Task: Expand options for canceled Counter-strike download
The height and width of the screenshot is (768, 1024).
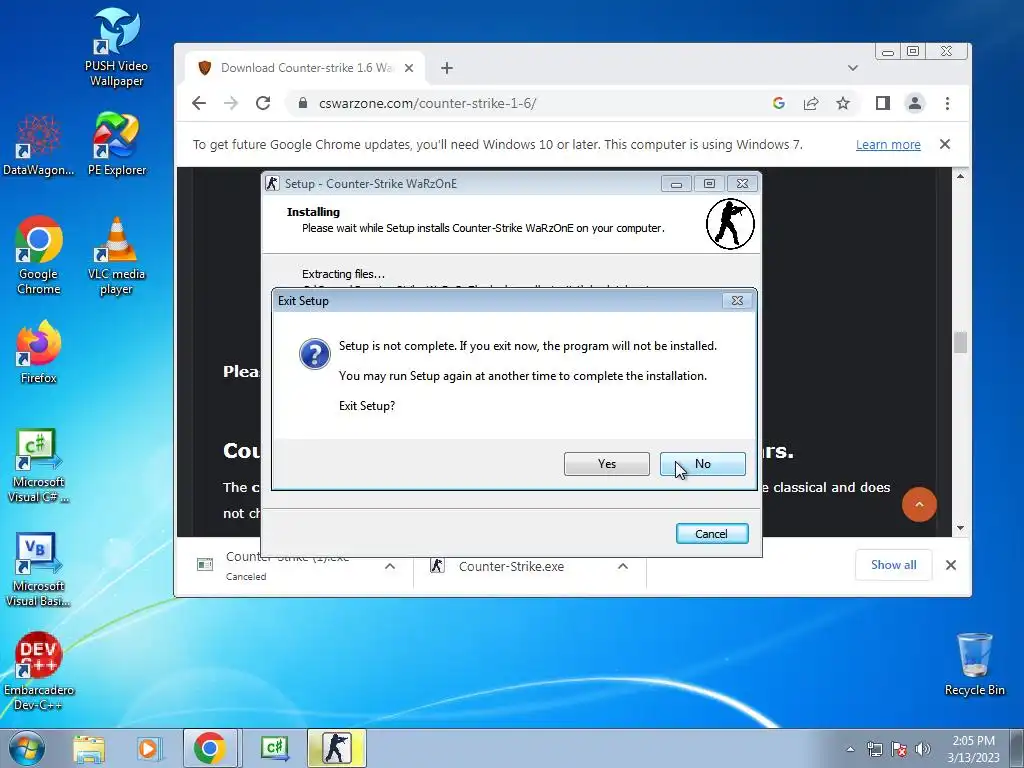Action: (390, 566)
